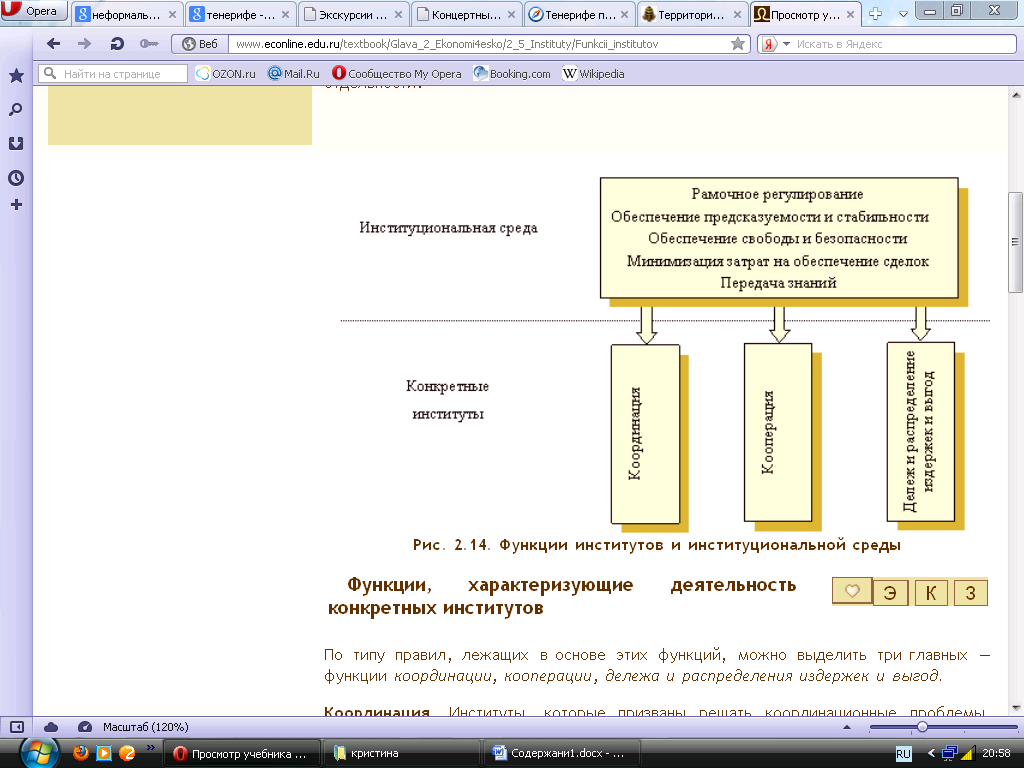
Task: Open the history clock sidebar panel
Action: pos(16,178)
